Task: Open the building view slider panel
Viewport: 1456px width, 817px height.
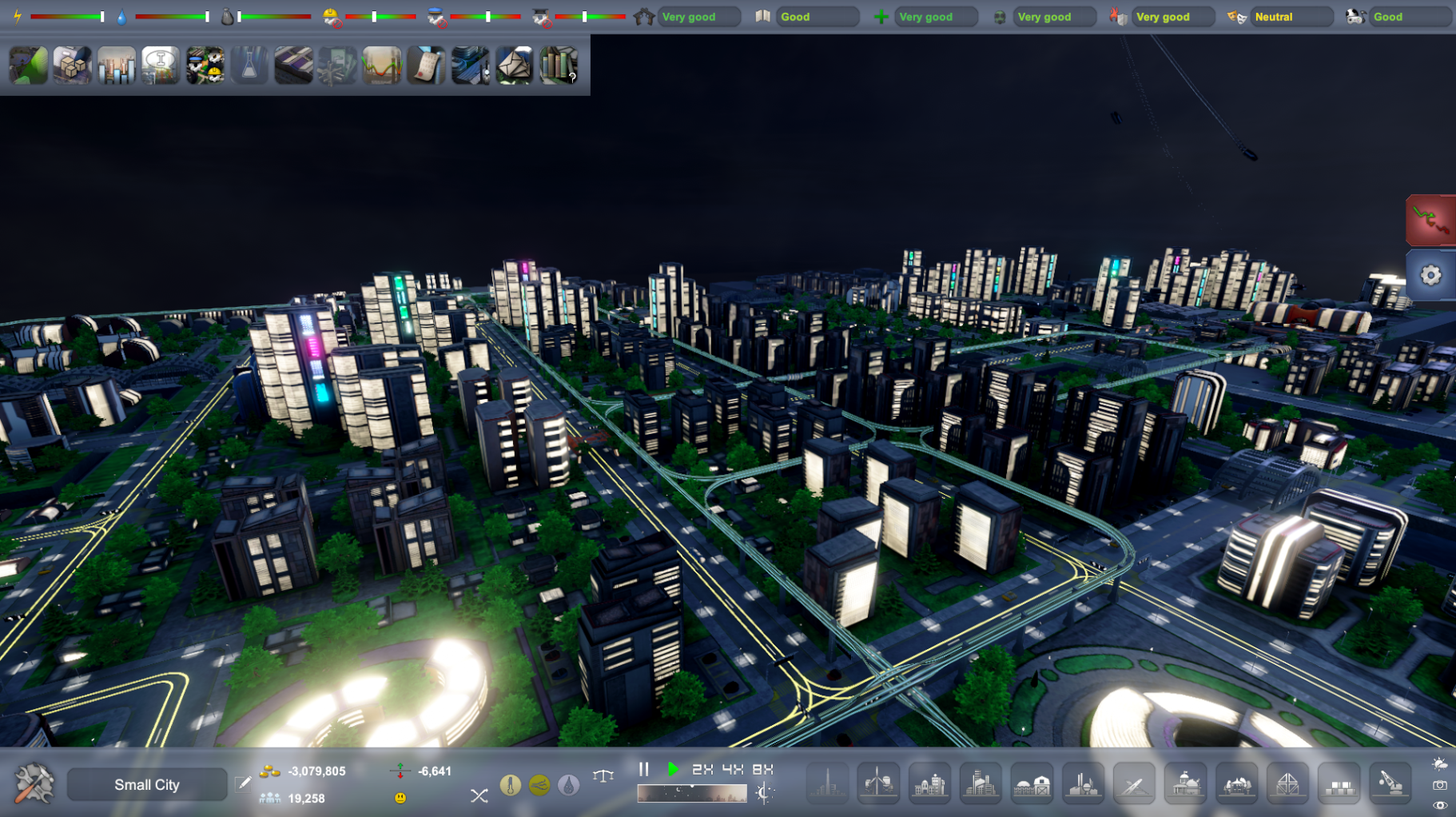Action: pos(470,65)
